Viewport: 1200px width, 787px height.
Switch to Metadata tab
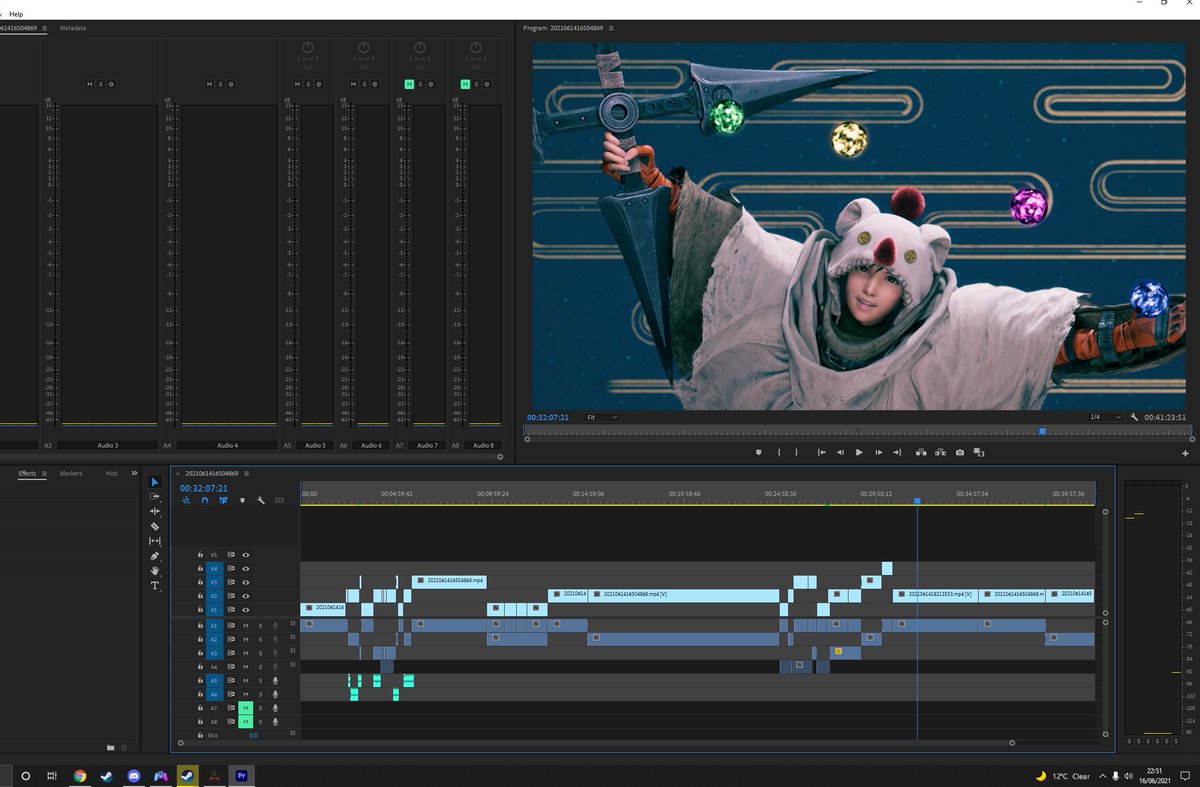pyautogui.click(x=73, y=28)
